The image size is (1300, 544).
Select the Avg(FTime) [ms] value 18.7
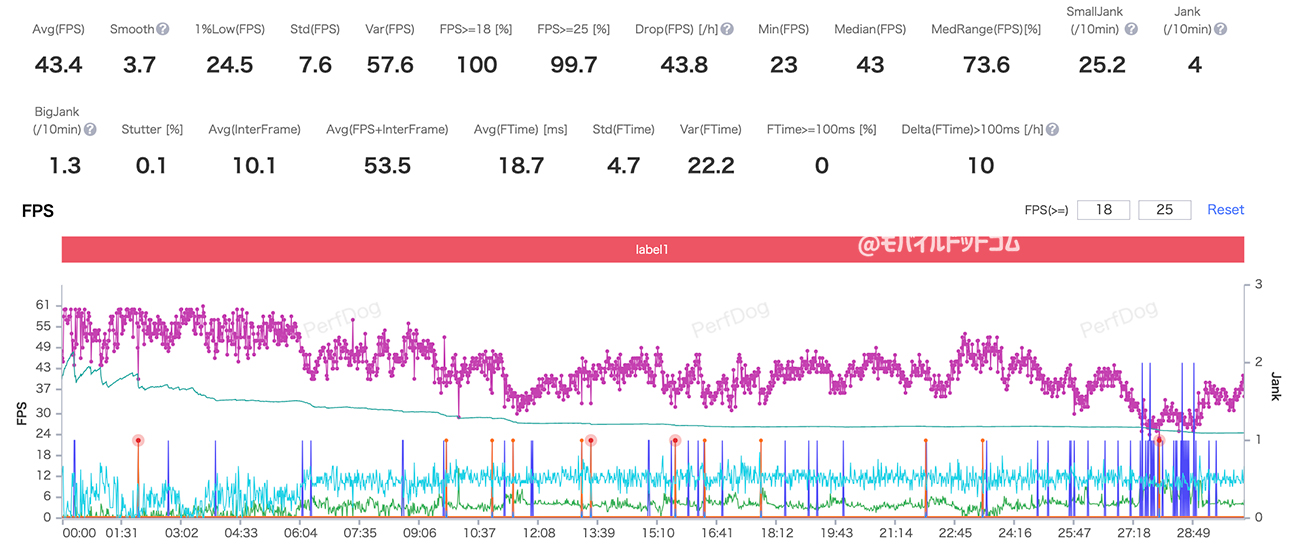520,166
